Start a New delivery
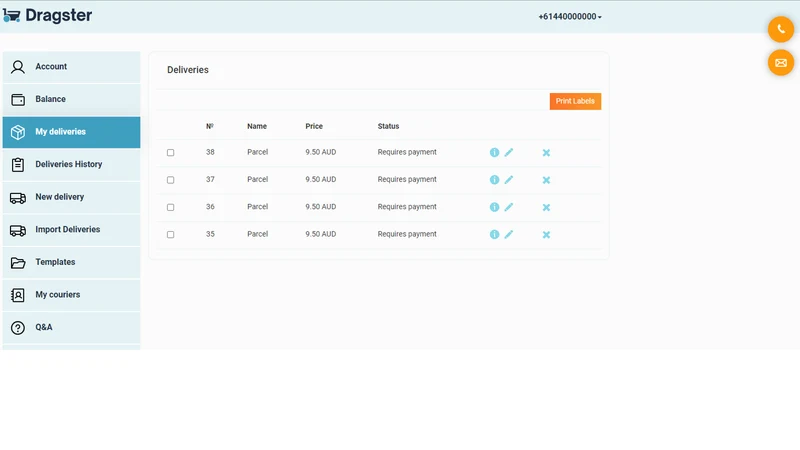Viewport: 800px width, 450px height. [71, 197]
